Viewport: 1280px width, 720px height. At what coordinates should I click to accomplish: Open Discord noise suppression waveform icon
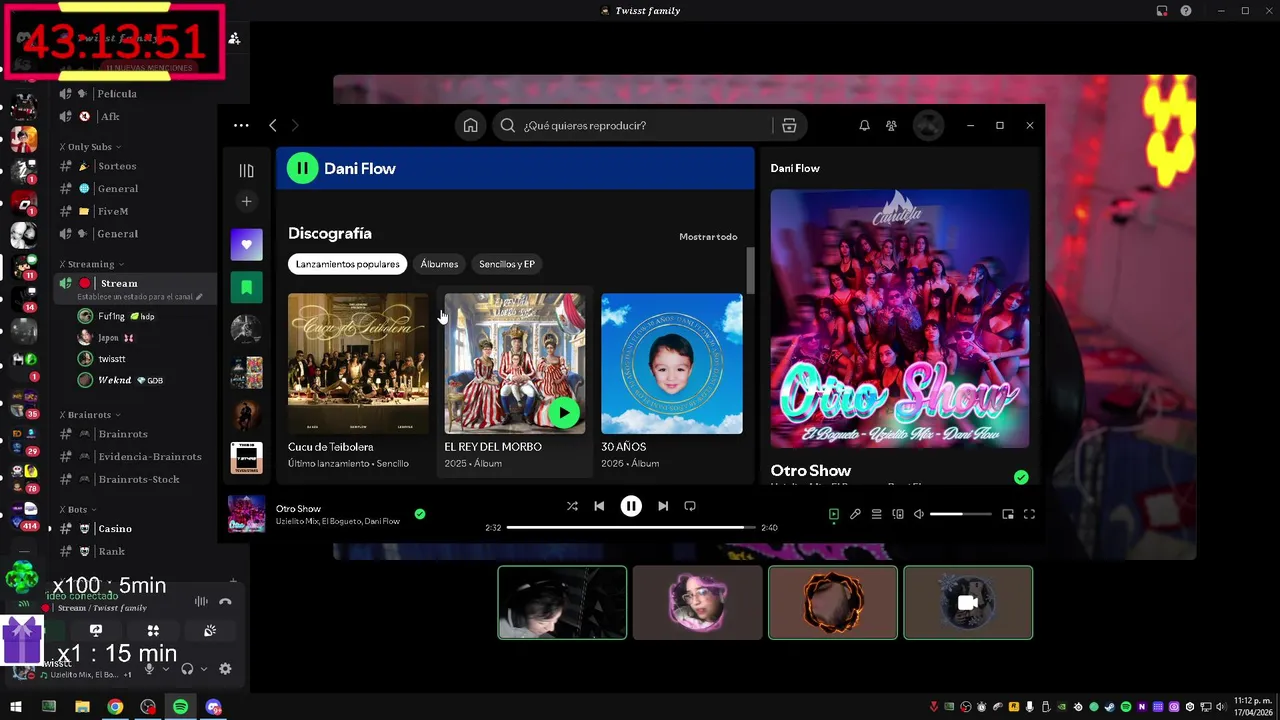(x=201, y=601)
